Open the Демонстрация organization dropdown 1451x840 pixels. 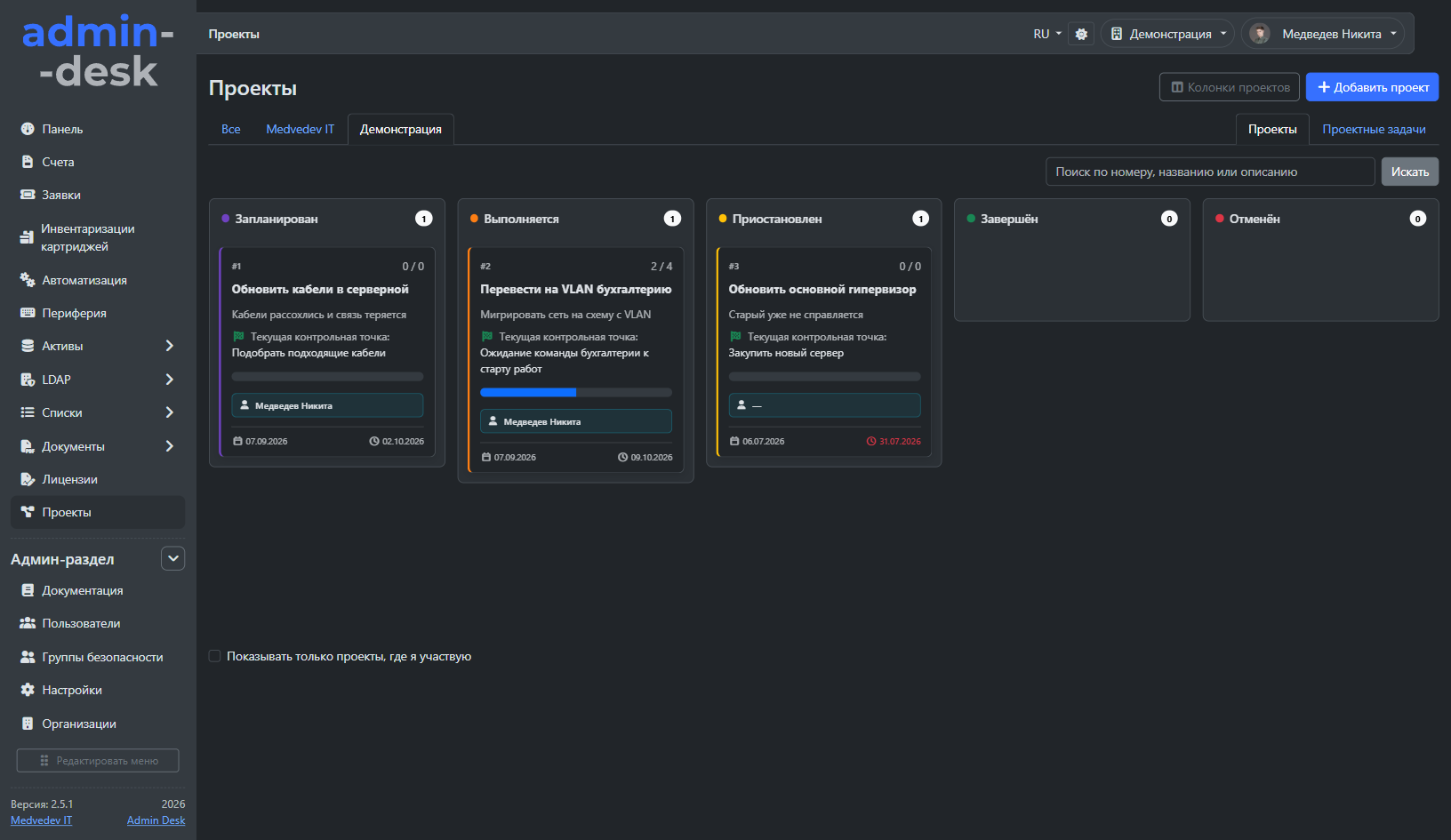coord(1167,34)
